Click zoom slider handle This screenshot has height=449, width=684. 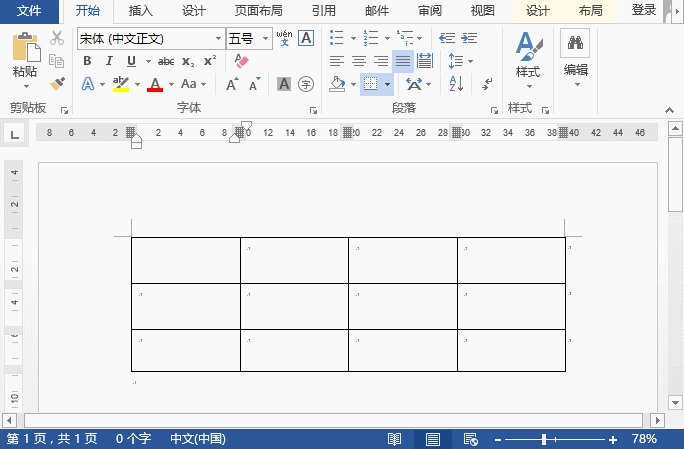(x=544, y=439)
